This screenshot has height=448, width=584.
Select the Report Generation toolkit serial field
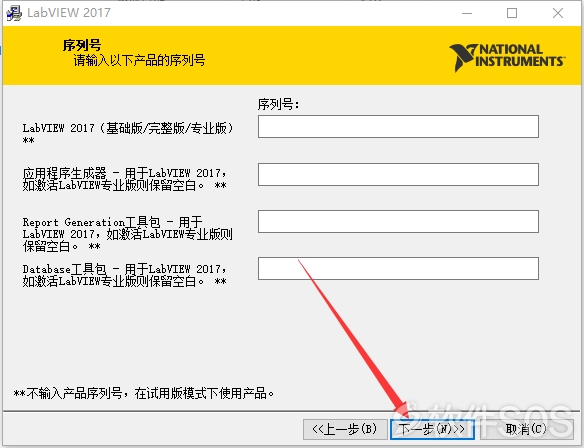(398, 221)
